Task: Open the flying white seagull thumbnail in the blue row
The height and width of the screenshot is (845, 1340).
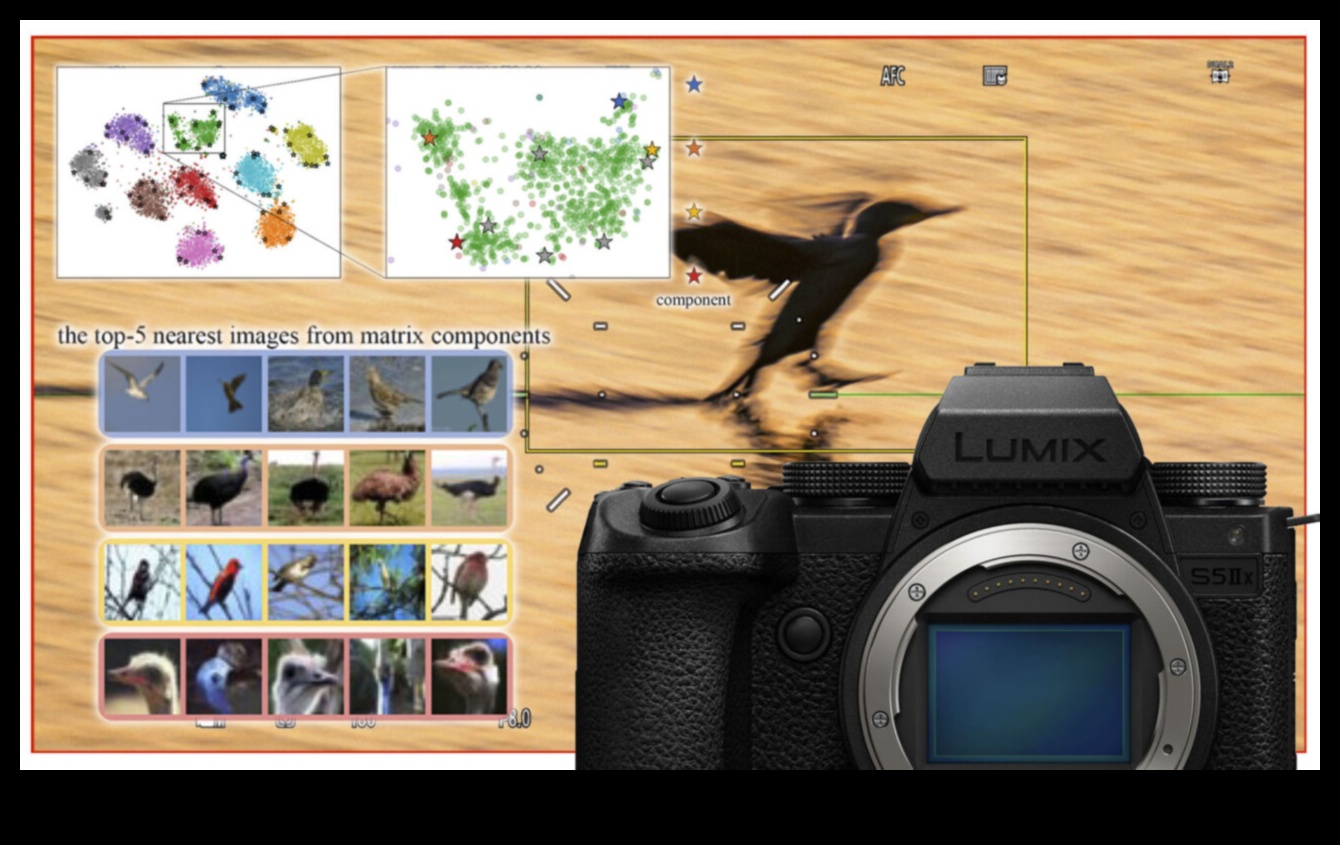Action: 142,394
